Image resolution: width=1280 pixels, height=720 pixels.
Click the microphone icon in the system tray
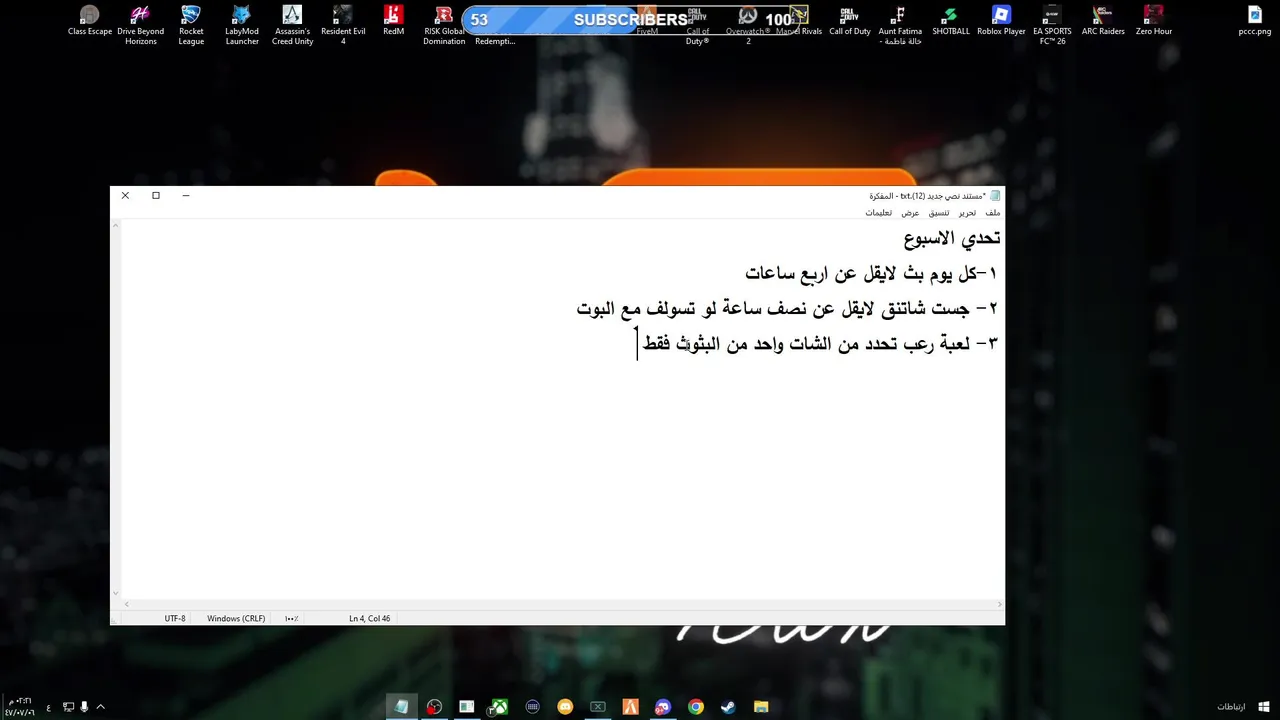(84, 707)
